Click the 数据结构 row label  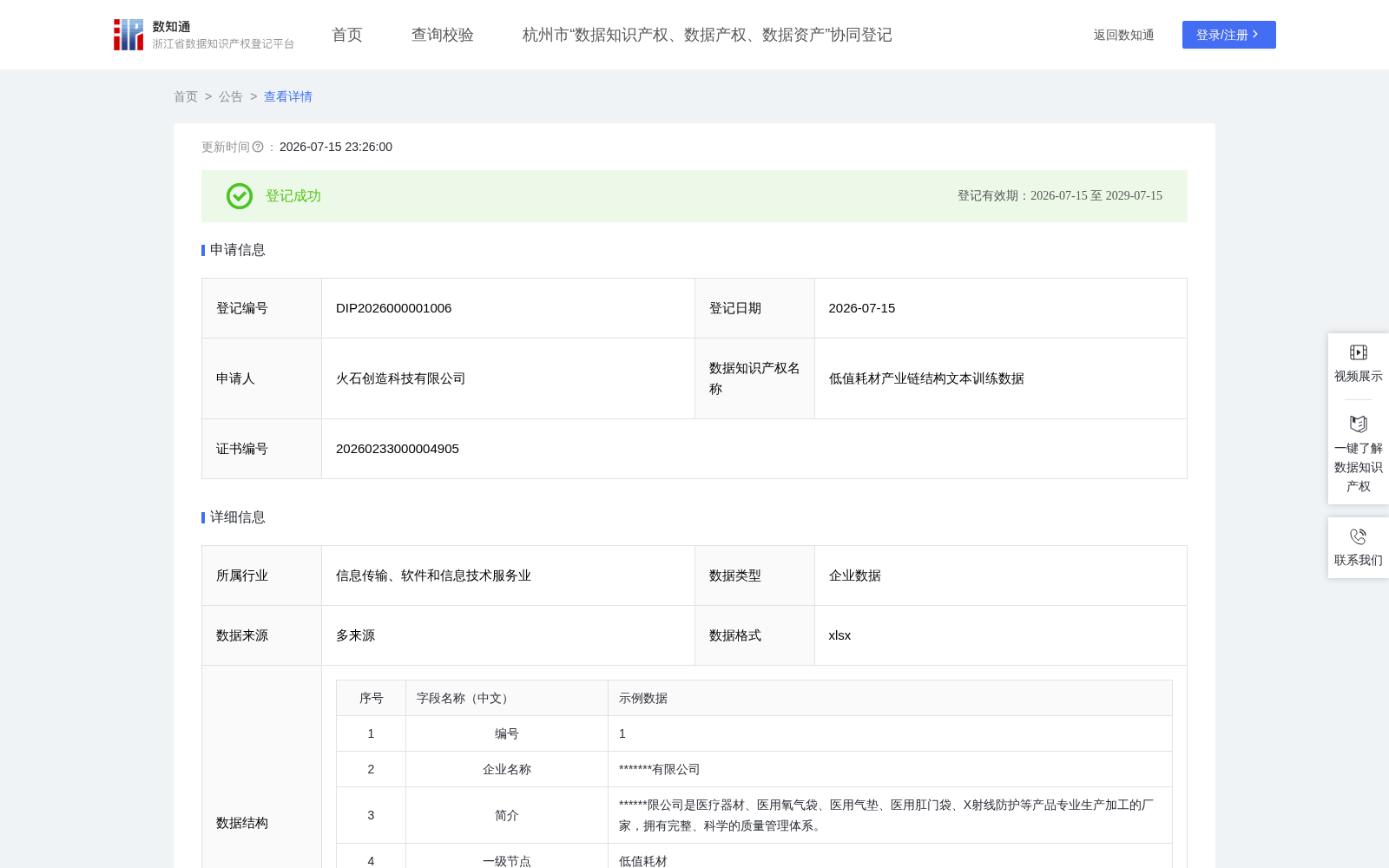click(242, 823)
